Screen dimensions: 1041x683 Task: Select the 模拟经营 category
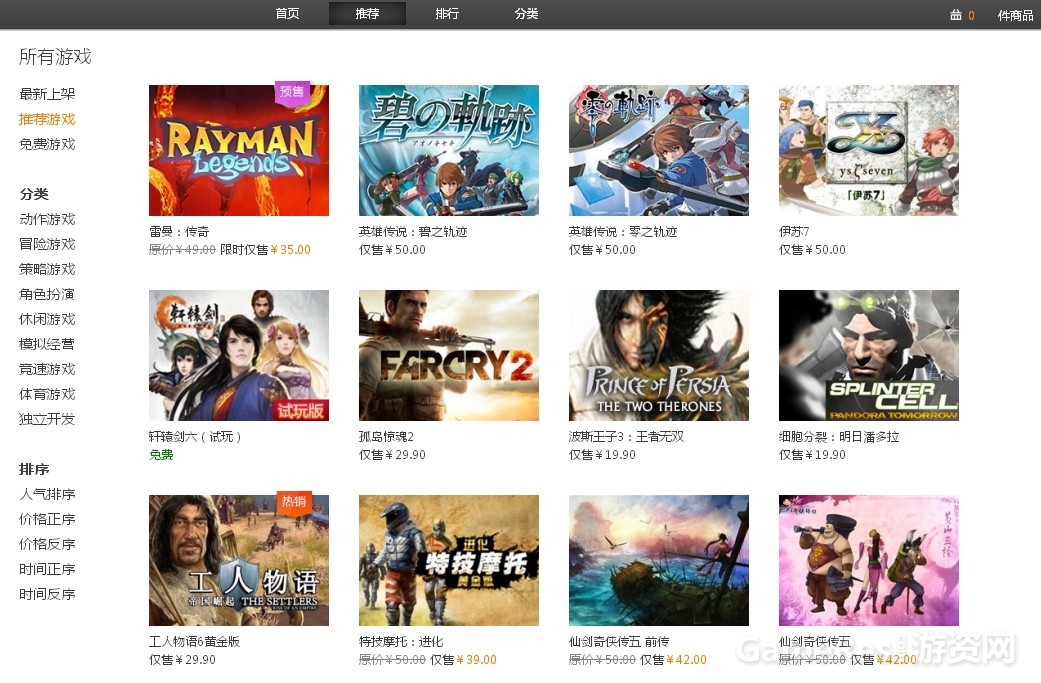click(x=47, y=344)
